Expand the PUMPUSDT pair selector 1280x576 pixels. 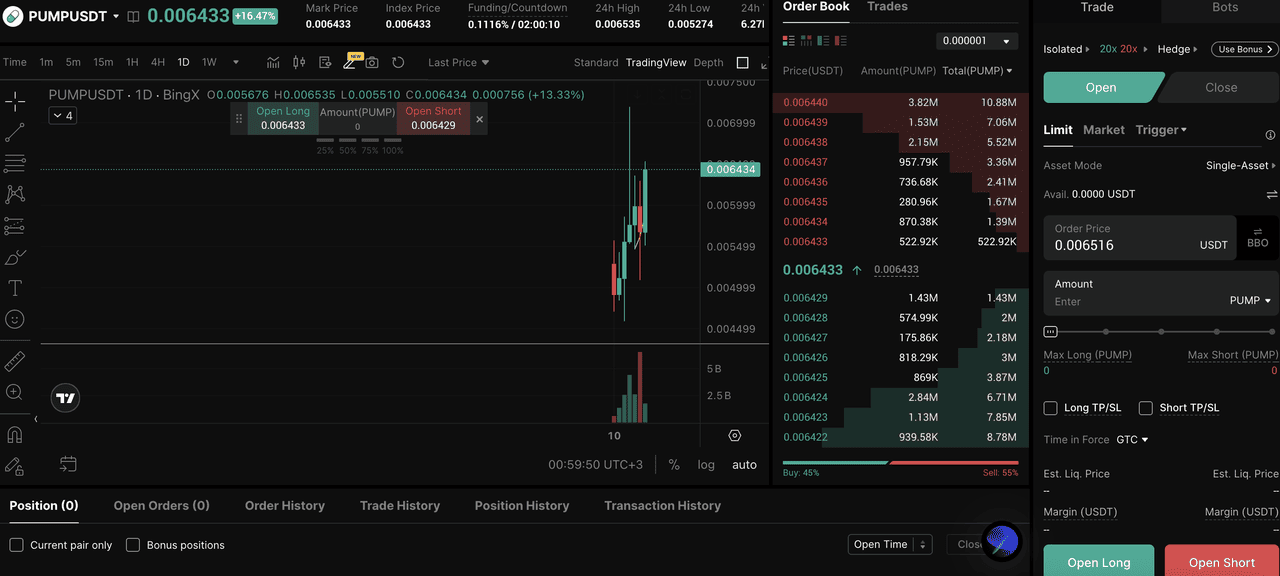point(116,16)
